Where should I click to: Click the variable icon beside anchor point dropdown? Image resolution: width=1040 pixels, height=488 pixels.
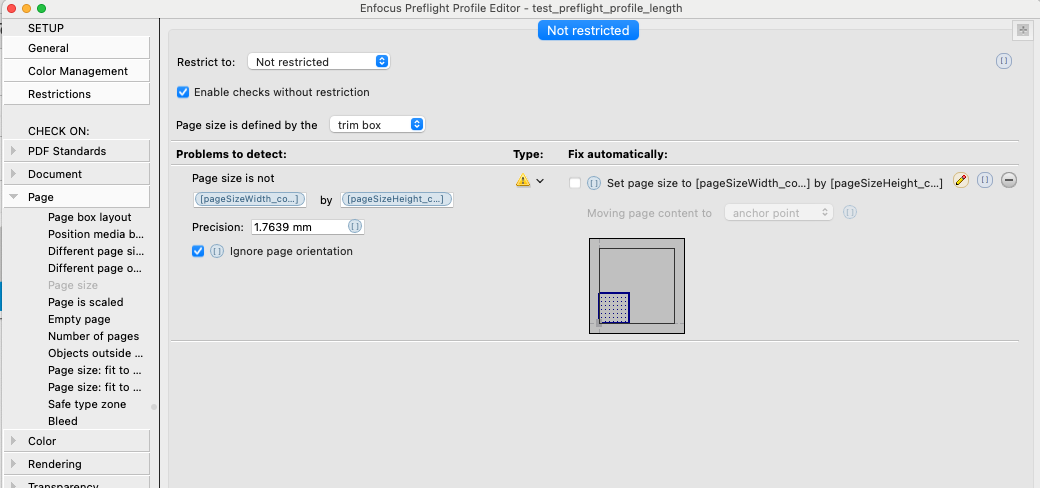(x=850, y=213)
